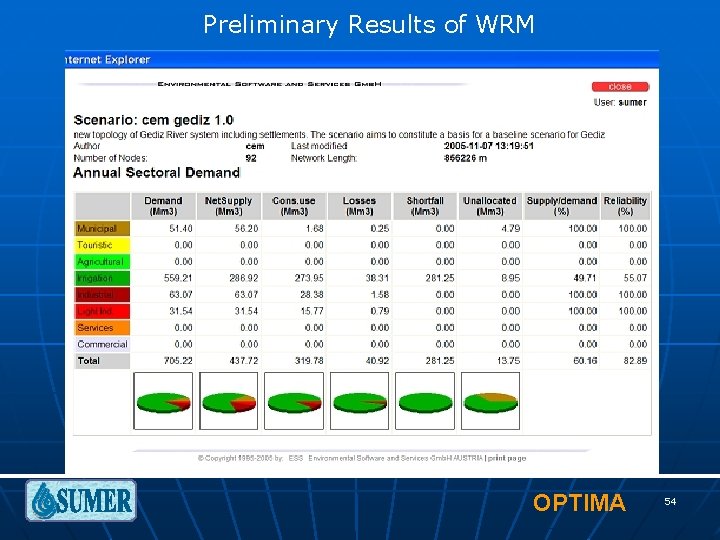720x540 pixels.
Task: Click the number of nodes value 92
Action: (251, 158)
